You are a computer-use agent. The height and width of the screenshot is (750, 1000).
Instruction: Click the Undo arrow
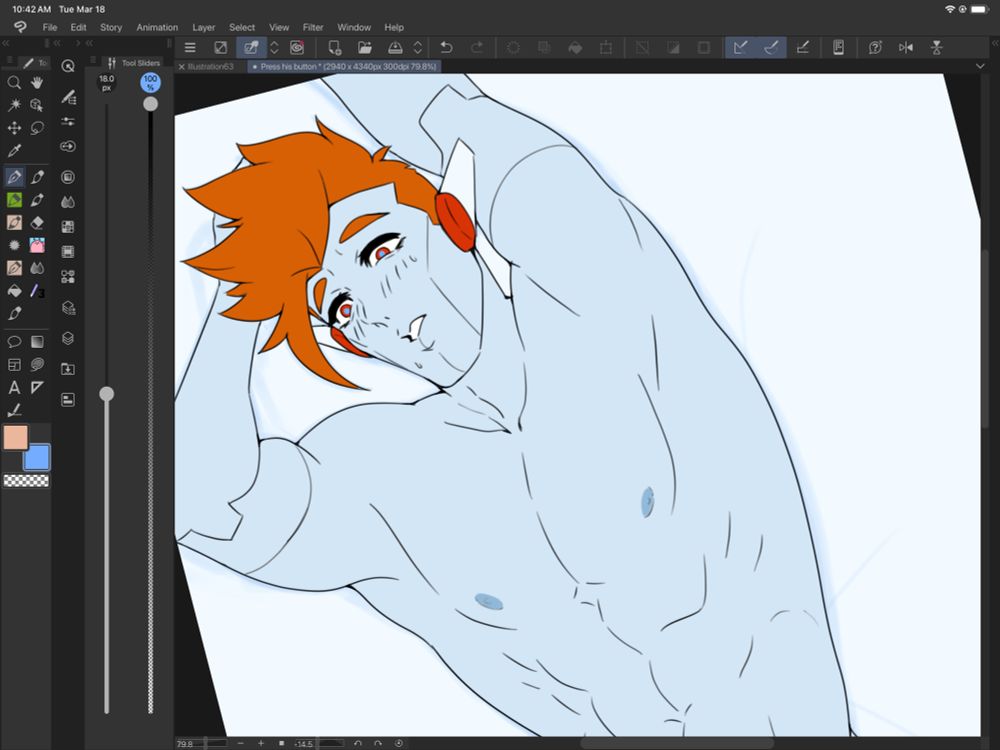[x=446, y=48]
